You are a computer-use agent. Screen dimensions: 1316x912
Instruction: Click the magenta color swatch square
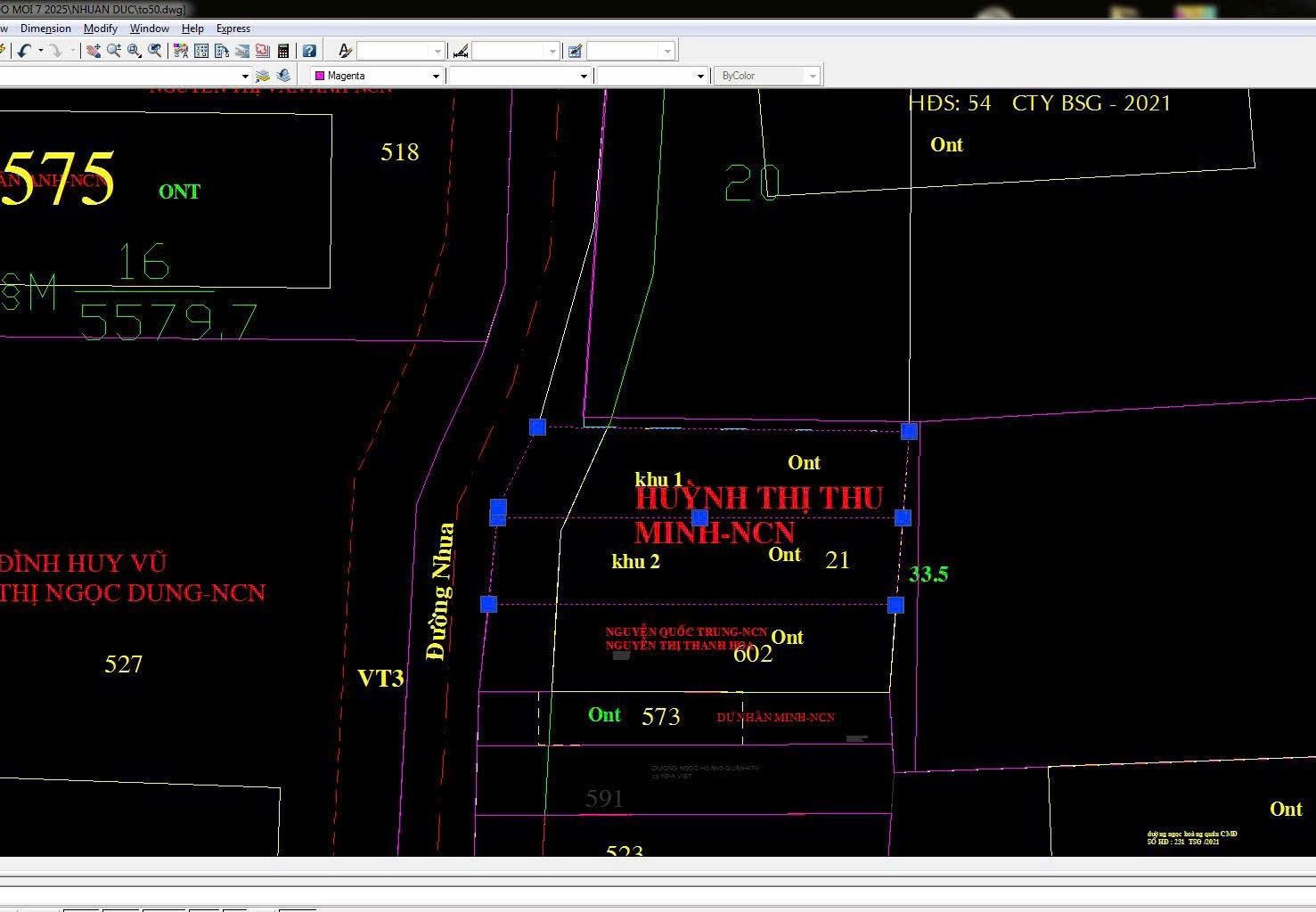(320, 76)
